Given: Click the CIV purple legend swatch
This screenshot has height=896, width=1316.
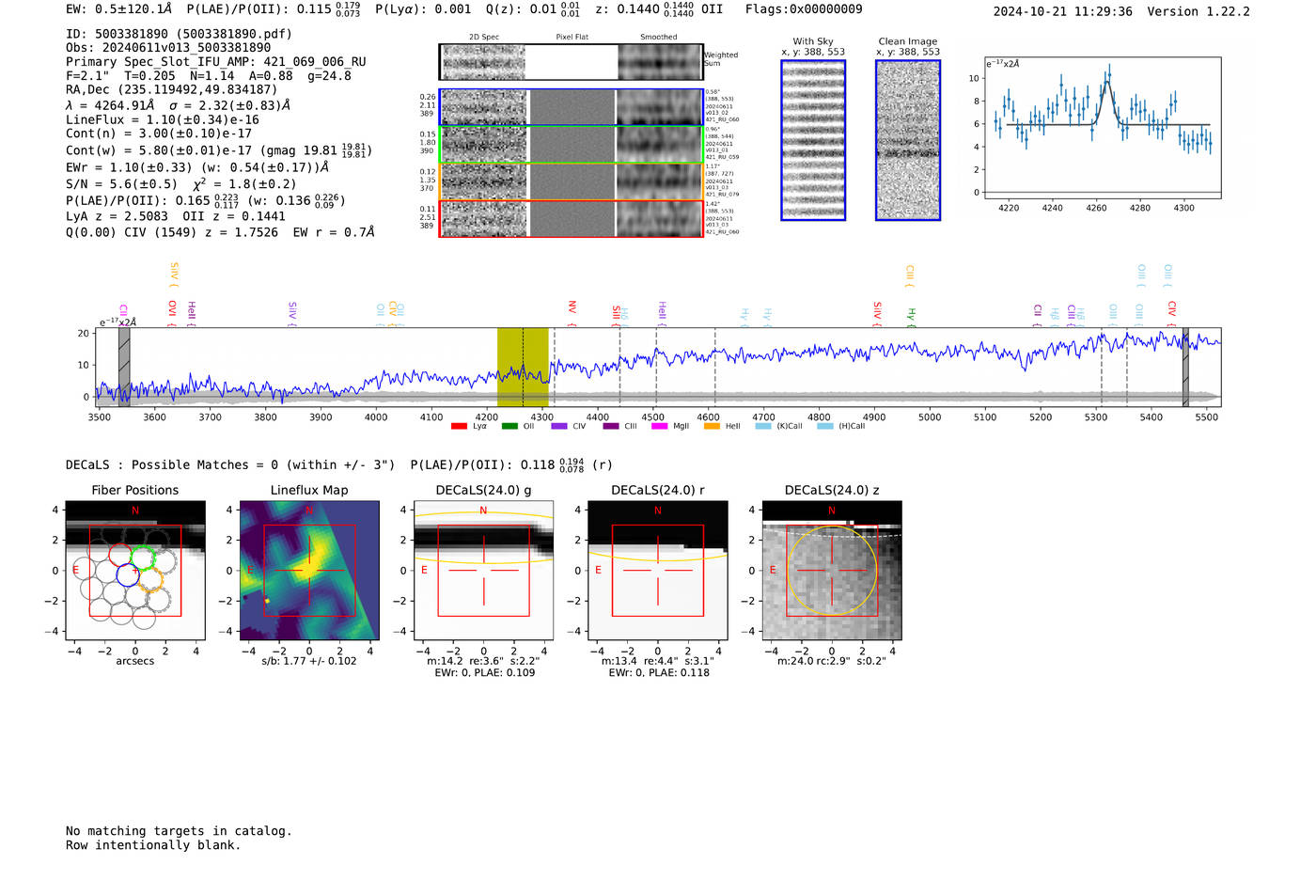Looking at the screenshot, I should (559, 427).
